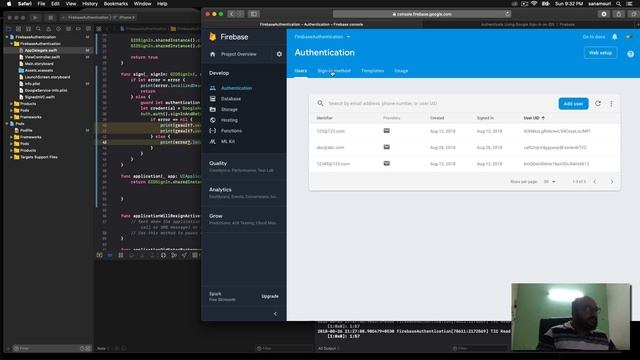Go back in Safari

pos(232,14)
